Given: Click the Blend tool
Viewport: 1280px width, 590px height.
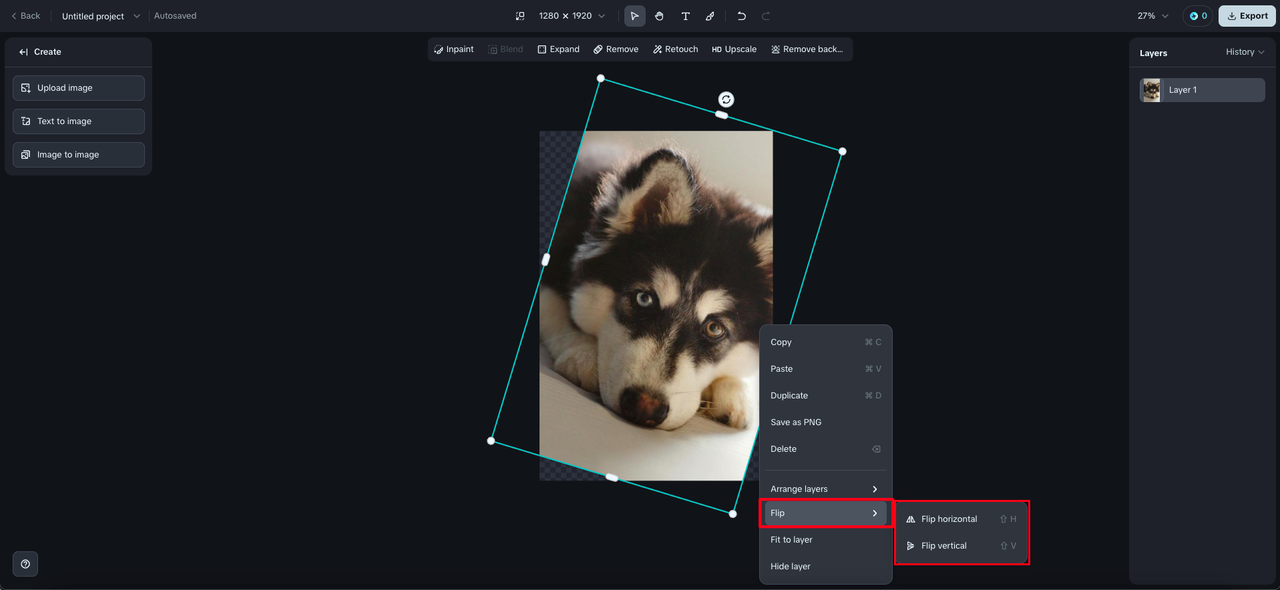Looking at the screenshot, I should point(505,49).
